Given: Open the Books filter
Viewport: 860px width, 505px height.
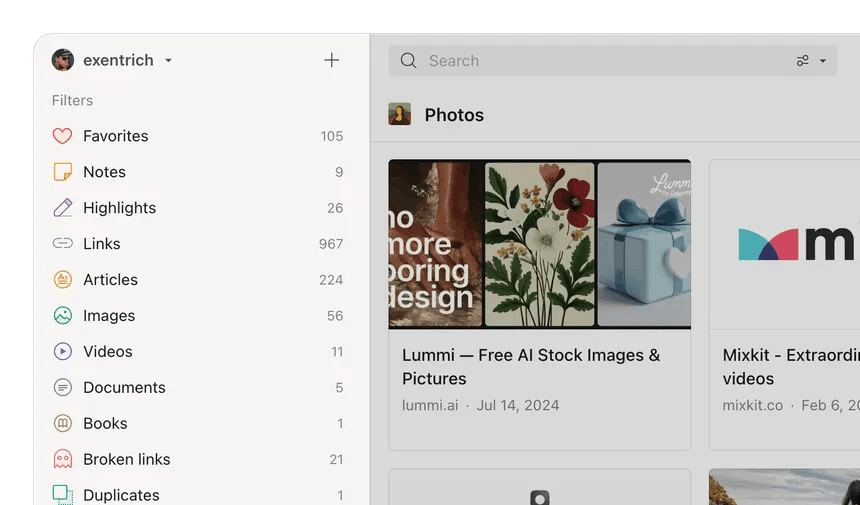Looking at the screenshot, I should pos(197,423).
